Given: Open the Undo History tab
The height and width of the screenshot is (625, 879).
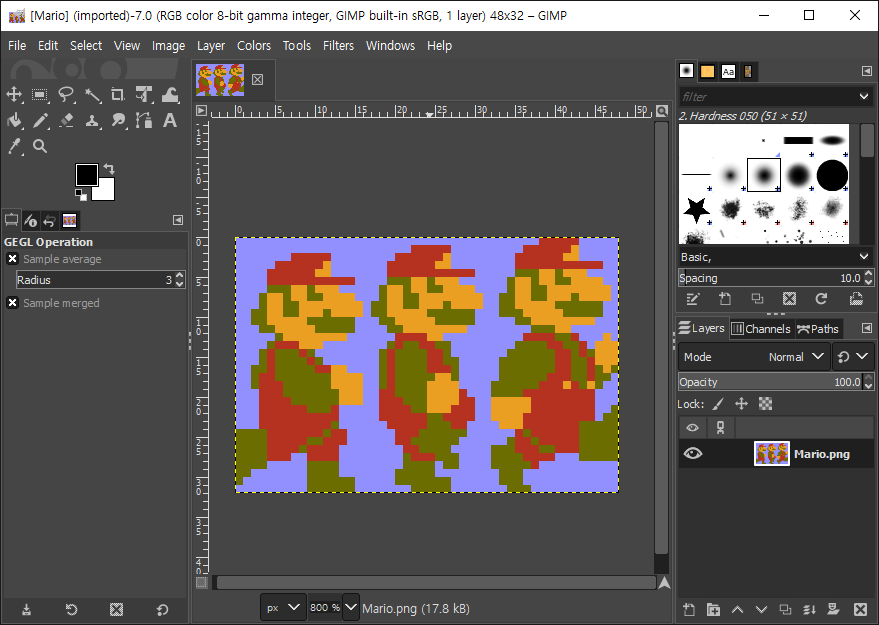Looking at the screenshot, I should pos(50,221).
